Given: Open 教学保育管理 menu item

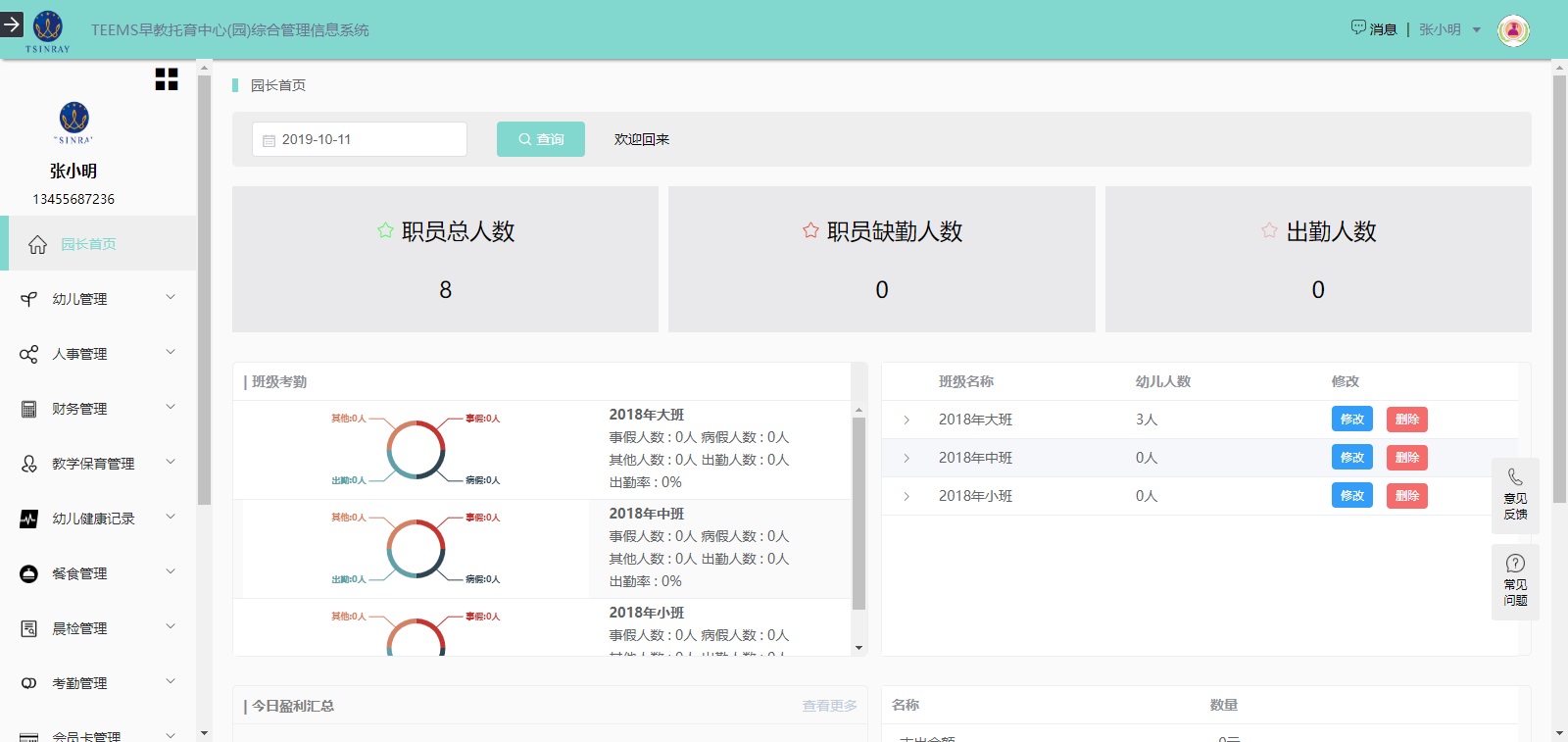Looking at the screenshot, I should pyautogui.click(x=98, y=464).
